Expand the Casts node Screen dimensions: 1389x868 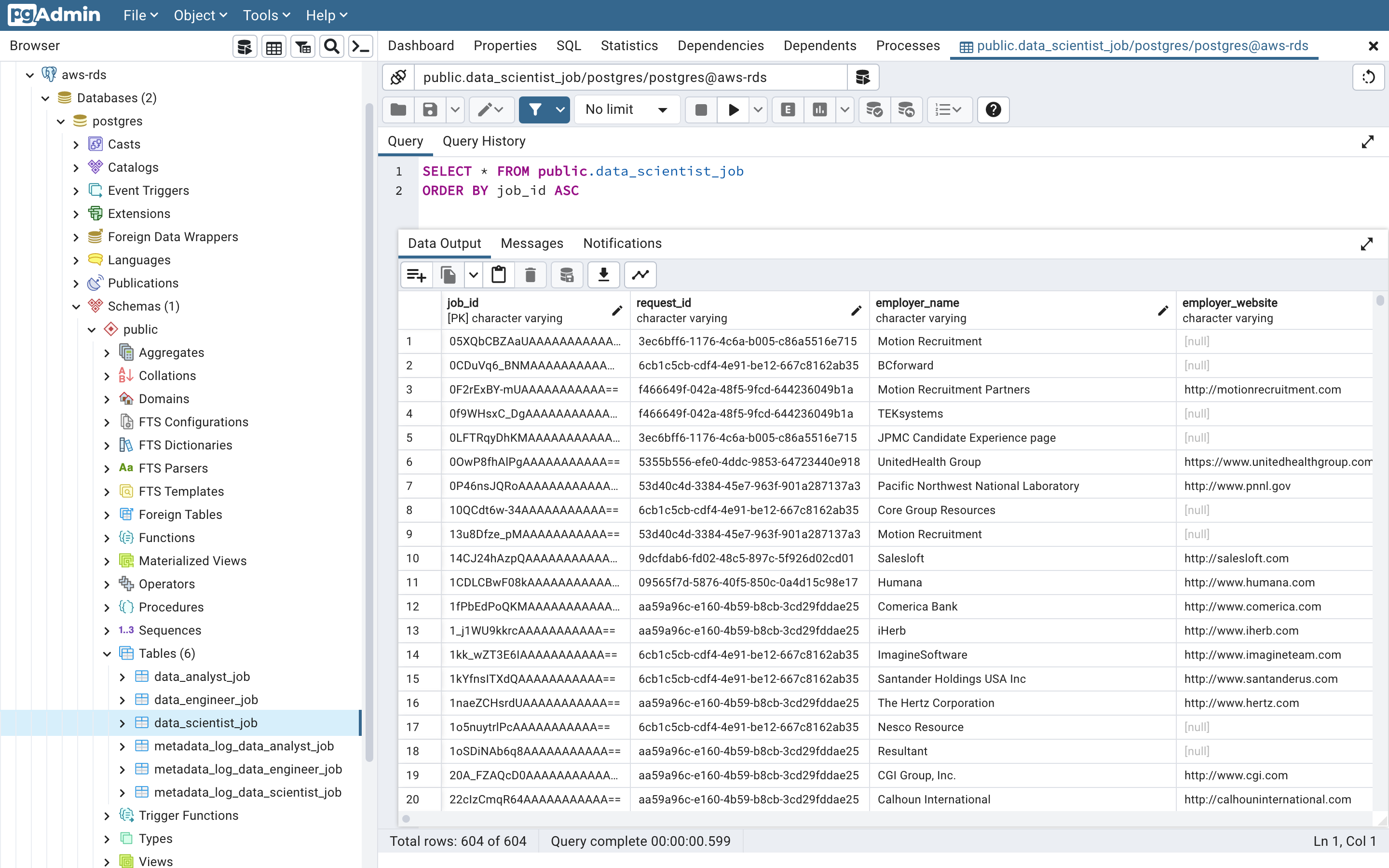76,145
